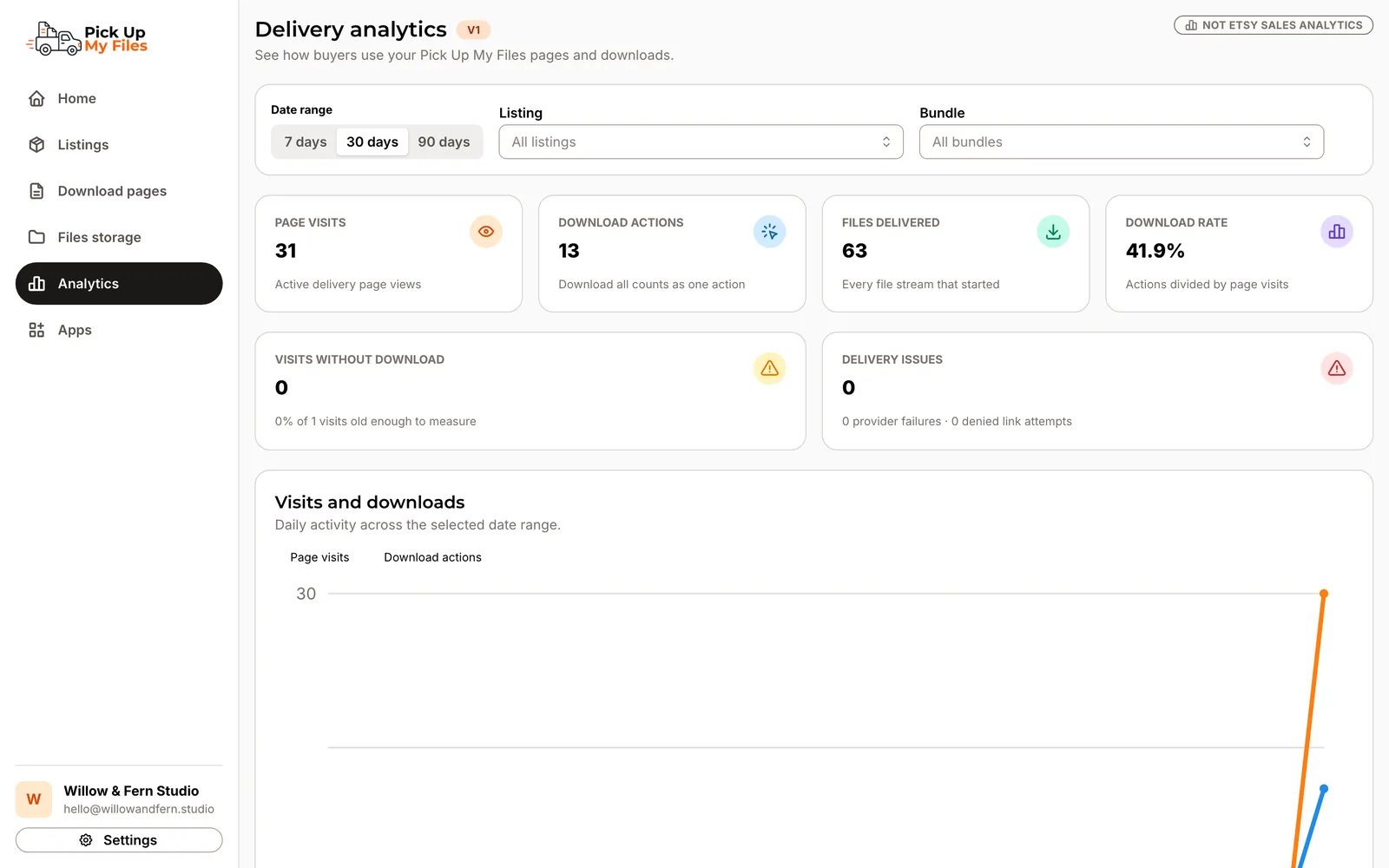This screenshot has width=1389, height=868.
Task: Click 'Active delivery page views' caption
Action: tap(347, 284)
